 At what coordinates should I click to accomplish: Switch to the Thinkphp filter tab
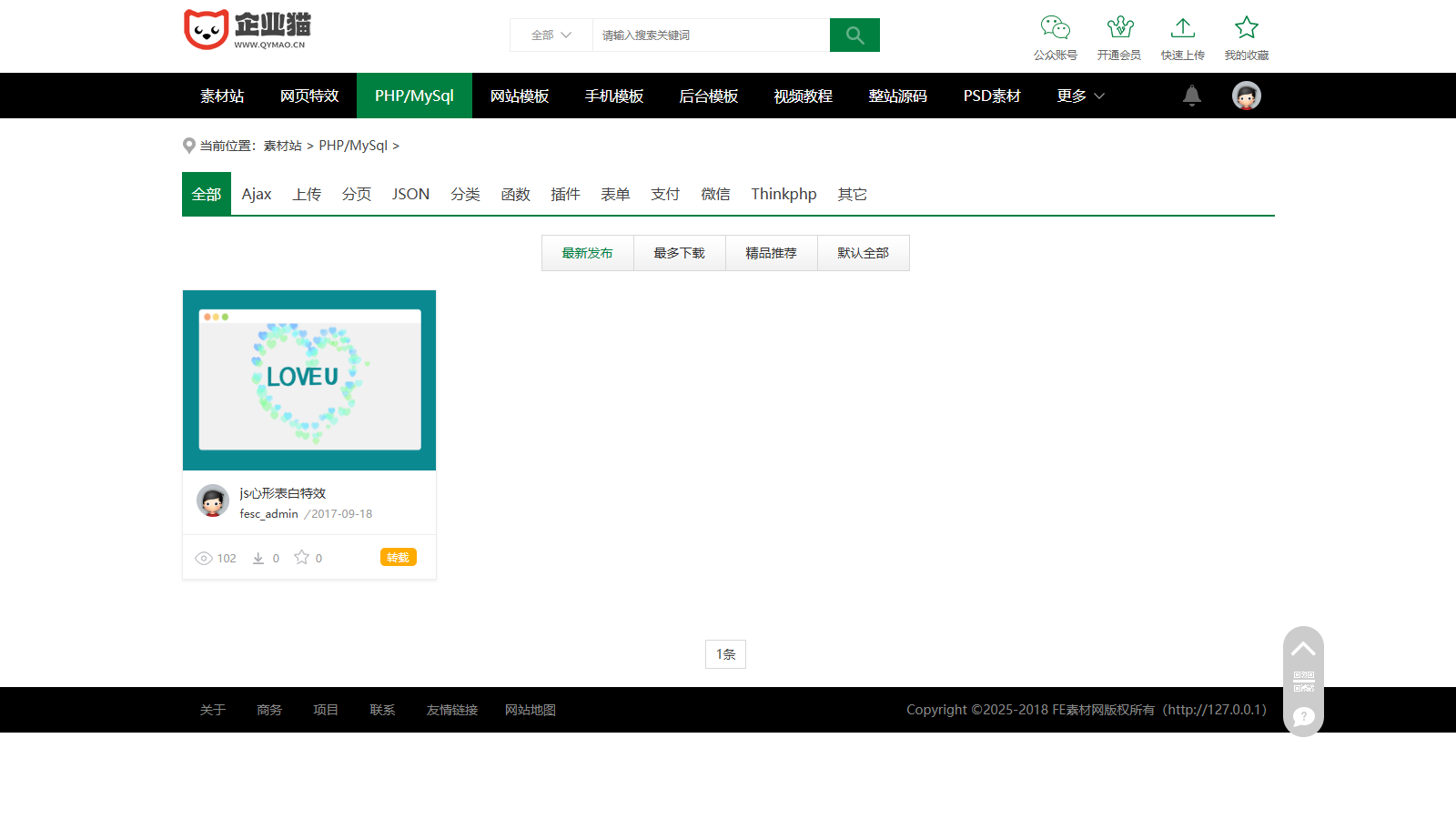[x=783, y=193]
